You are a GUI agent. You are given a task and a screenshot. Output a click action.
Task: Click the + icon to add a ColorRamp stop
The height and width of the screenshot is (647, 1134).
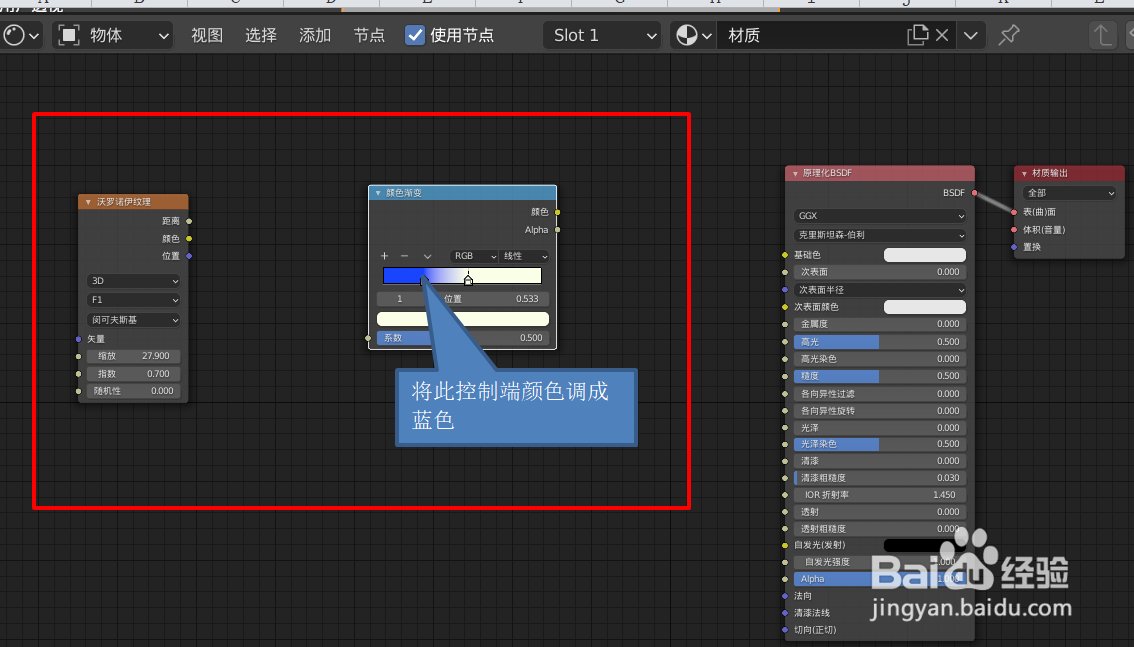point(384,256)
